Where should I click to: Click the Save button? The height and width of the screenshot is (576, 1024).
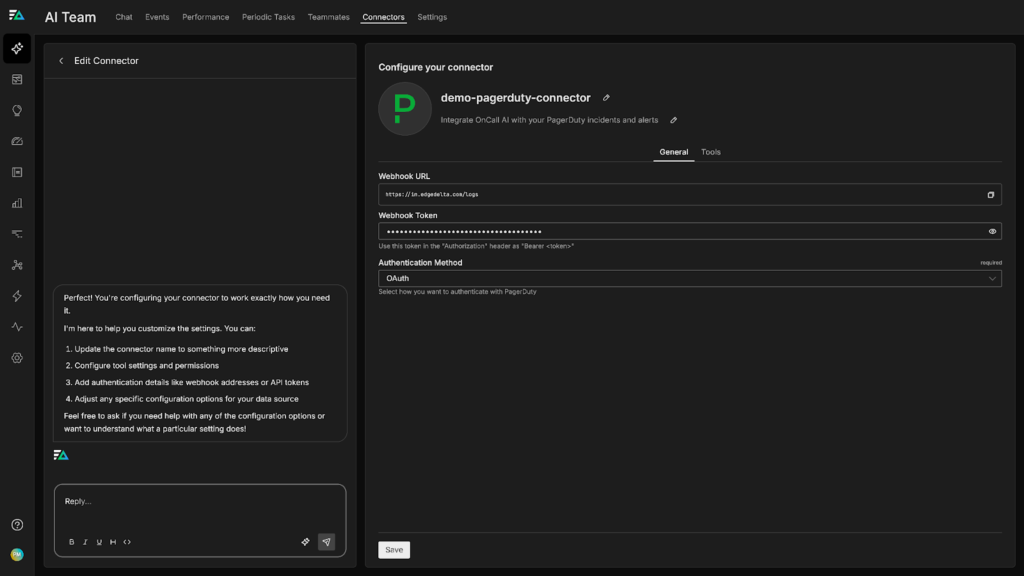click(394, 550)
